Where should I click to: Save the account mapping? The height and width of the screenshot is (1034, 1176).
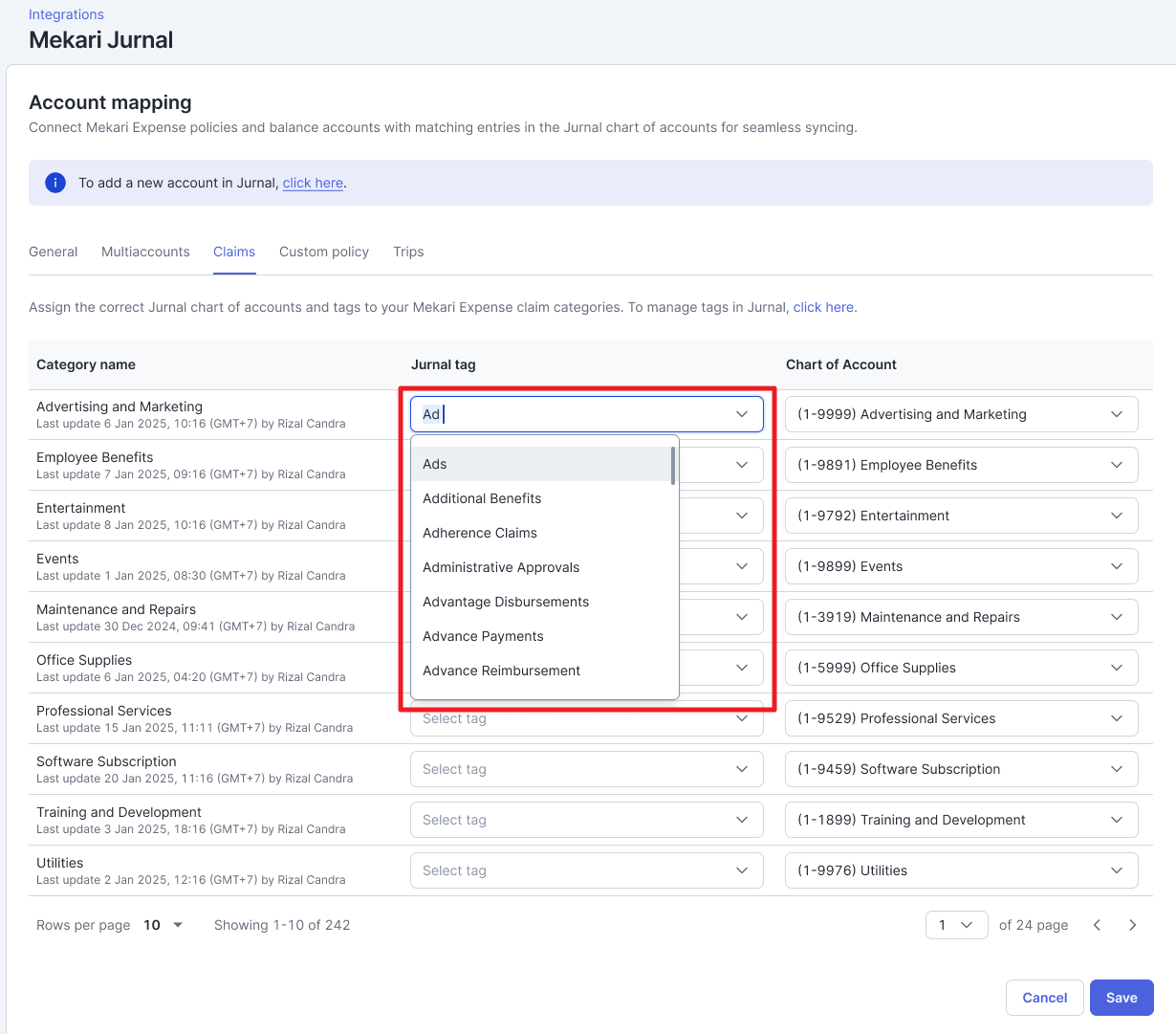pos(1122,998)
